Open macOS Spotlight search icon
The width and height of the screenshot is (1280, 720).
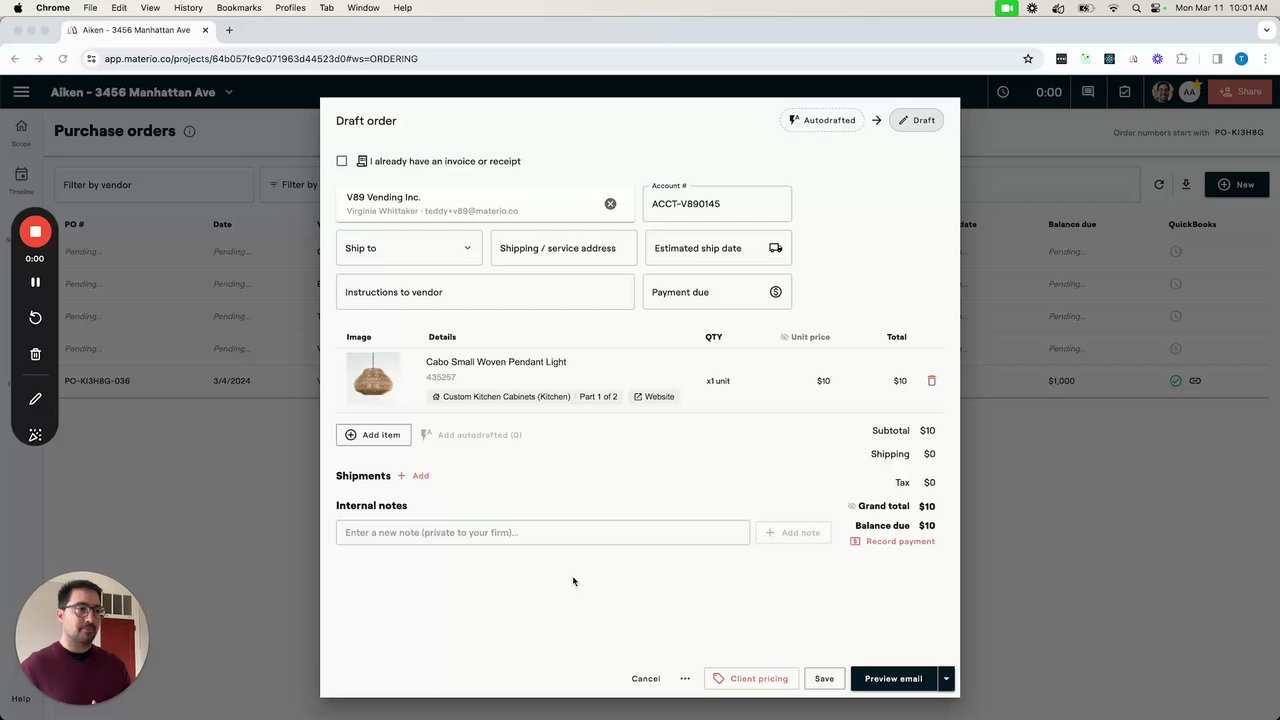tap(1136, 8)
